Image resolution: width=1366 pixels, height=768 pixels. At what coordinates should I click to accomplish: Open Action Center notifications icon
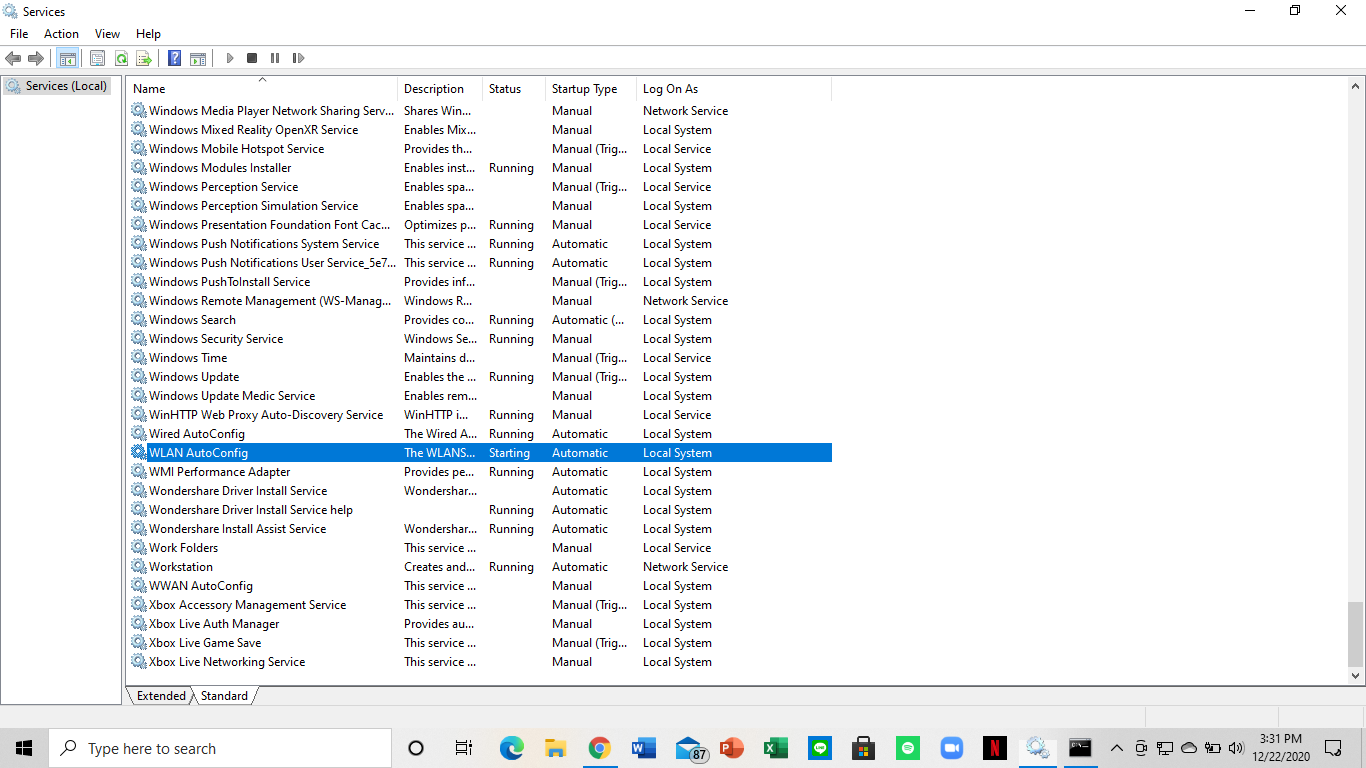pos(1333,748)
